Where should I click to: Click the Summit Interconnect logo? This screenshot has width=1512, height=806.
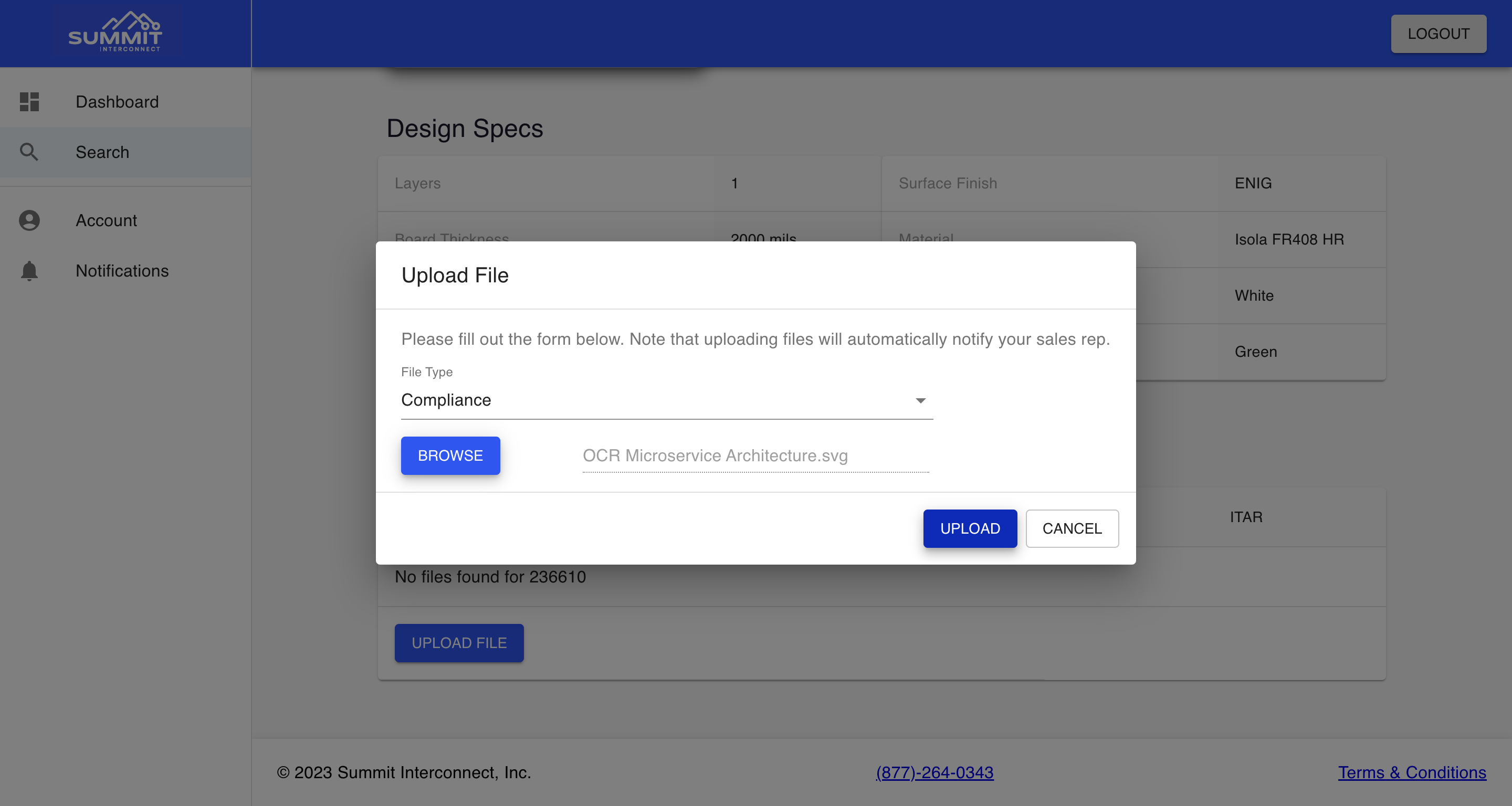115,32
